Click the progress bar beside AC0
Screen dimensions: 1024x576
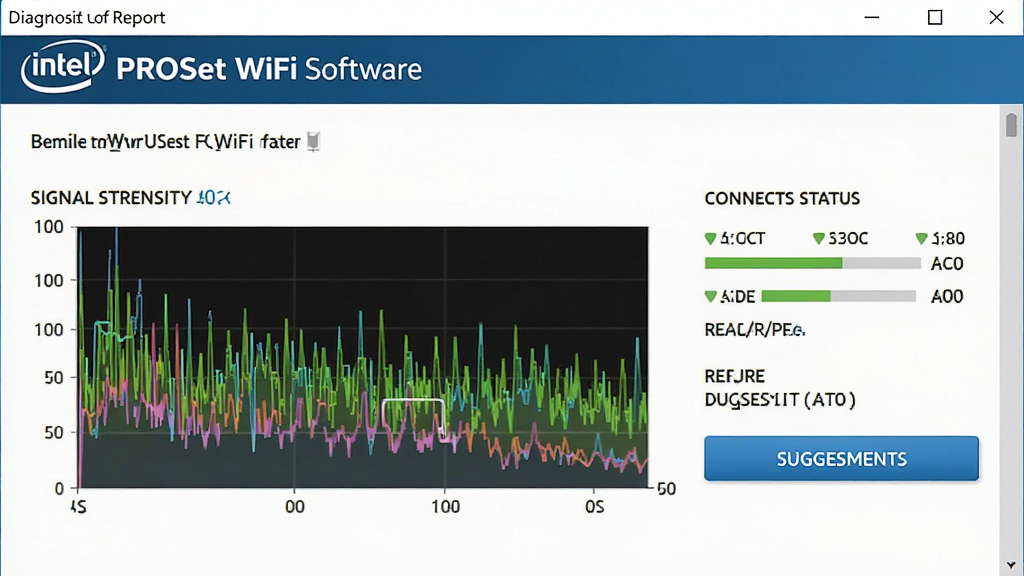pos(812,263)
